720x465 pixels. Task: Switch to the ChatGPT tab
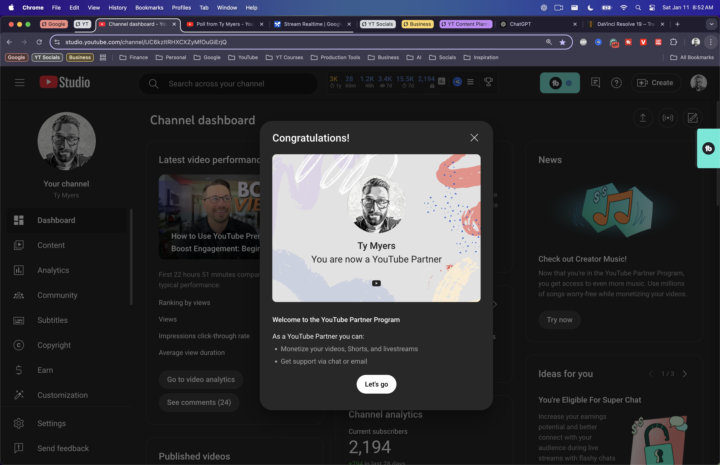coord(520,24)
